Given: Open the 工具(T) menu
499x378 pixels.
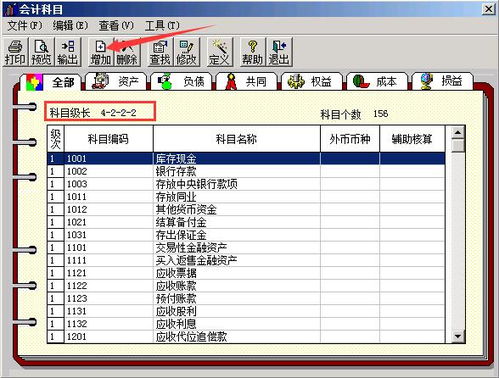Looking at the screenshot, I should point(162,25).
